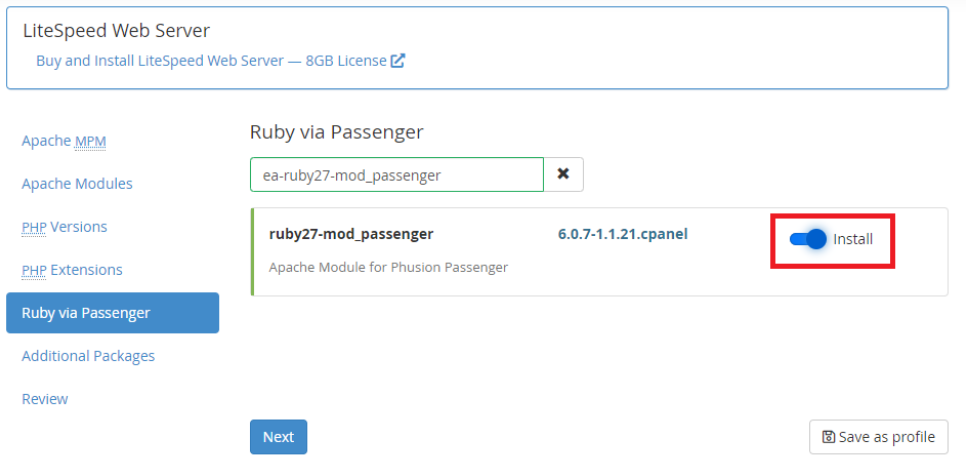The image size is (966, 463).
Task: Click the LiteSpeed Web Server panel heading
Action: point(117,32)
